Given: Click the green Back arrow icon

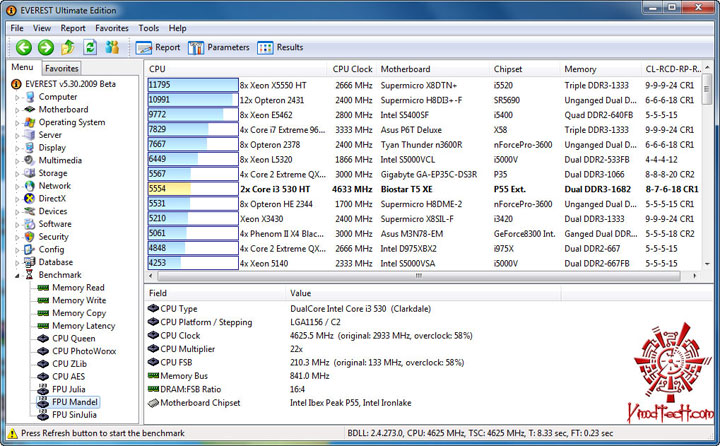Looking at the screenshot, I should point(23,47).
